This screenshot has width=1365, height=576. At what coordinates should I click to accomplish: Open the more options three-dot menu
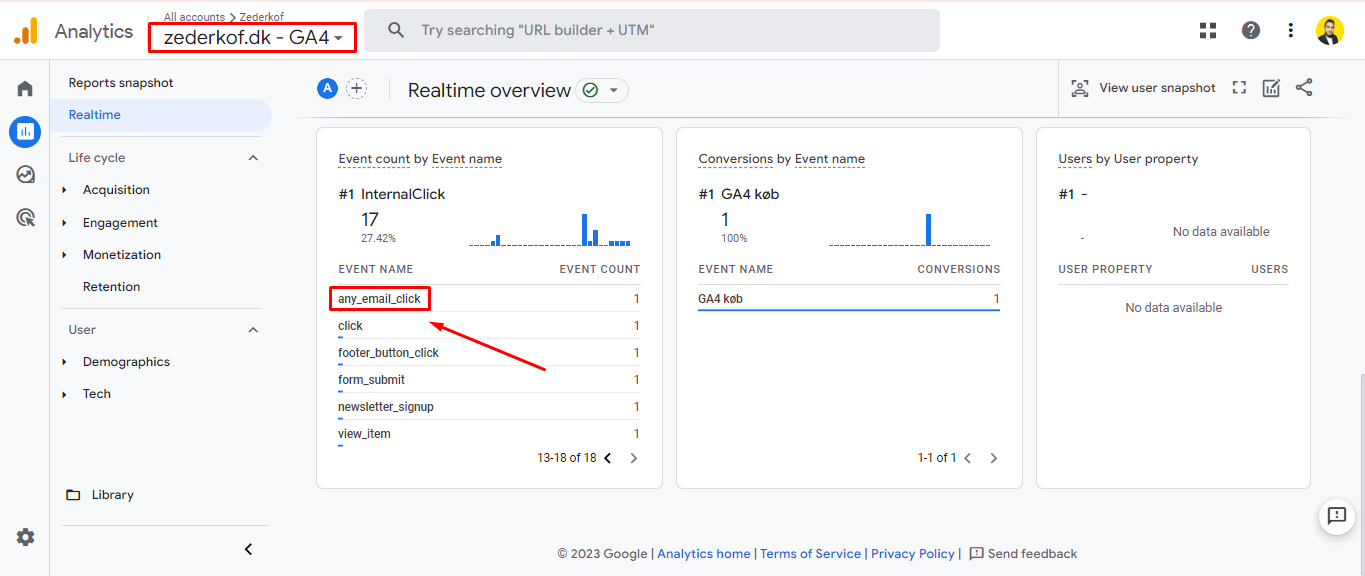tap(1291, 31)
